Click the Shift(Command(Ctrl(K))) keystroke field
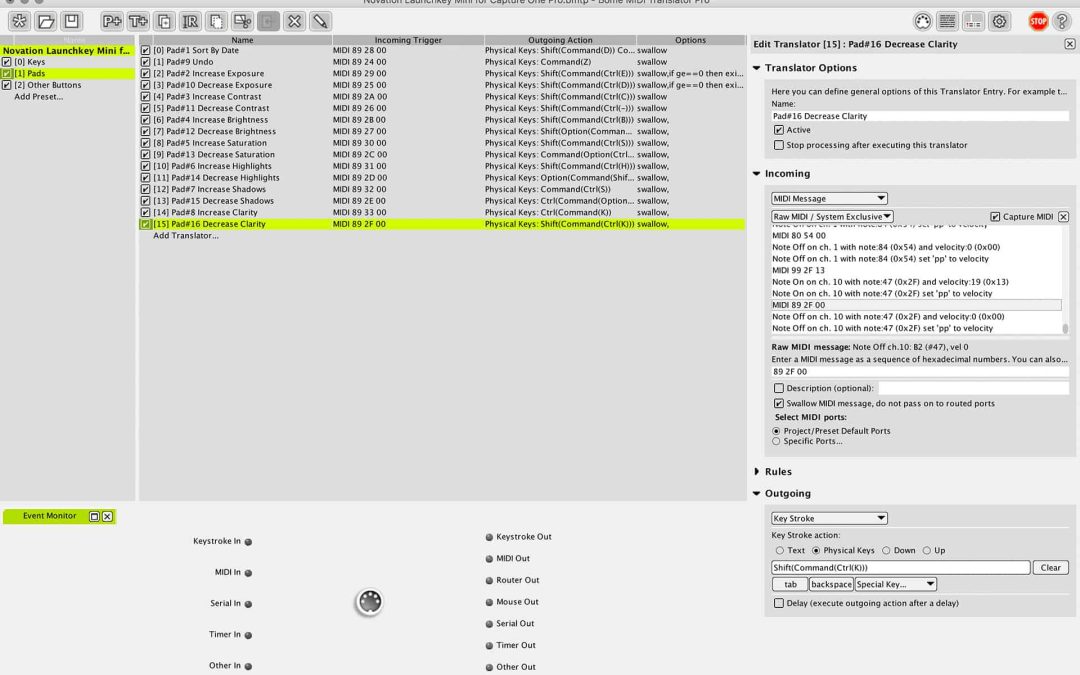Viewport: 1080px width, 675px height. tap(900, 568)
